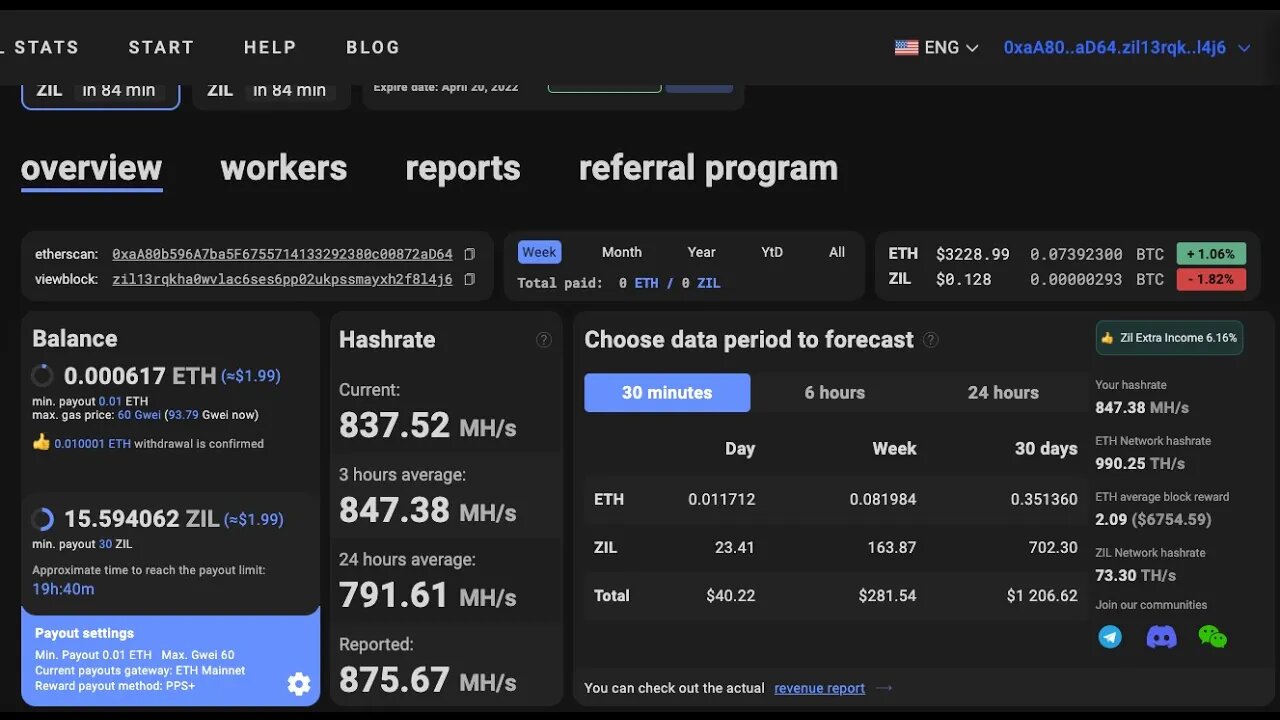Click the min. payout 30 ZIL value
1280x720 pixels.
click(x=105, y=544)
